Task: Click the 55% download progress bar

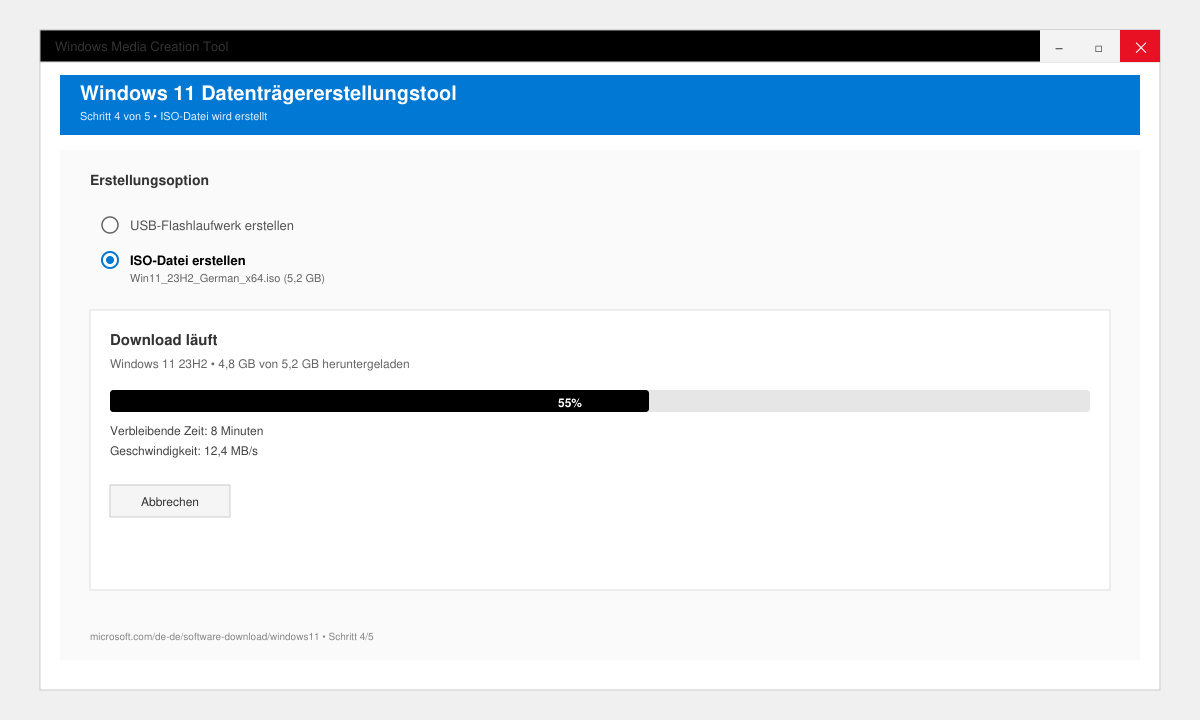Action: tap(600, 401)
